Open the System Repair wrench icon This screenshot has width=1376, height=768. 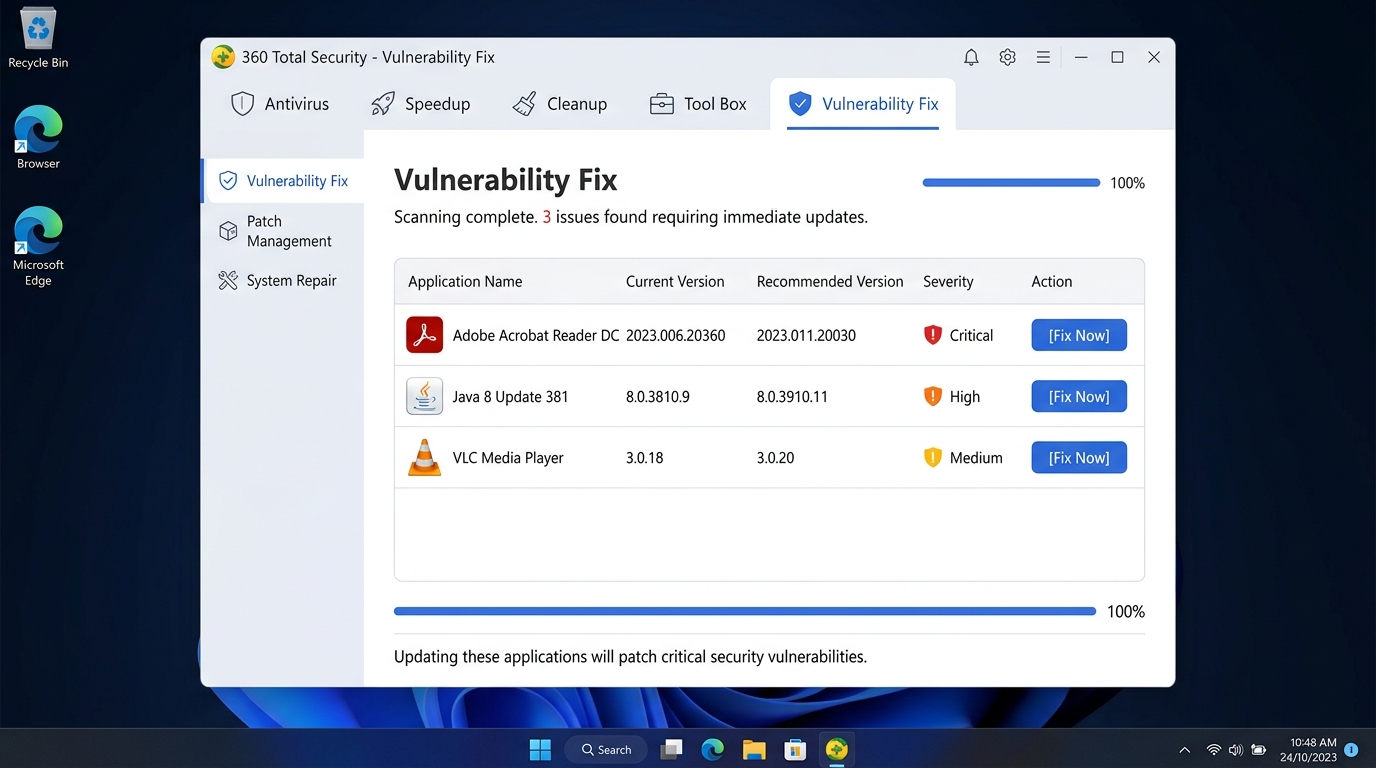pyautogui.click(x=228, y=280)
